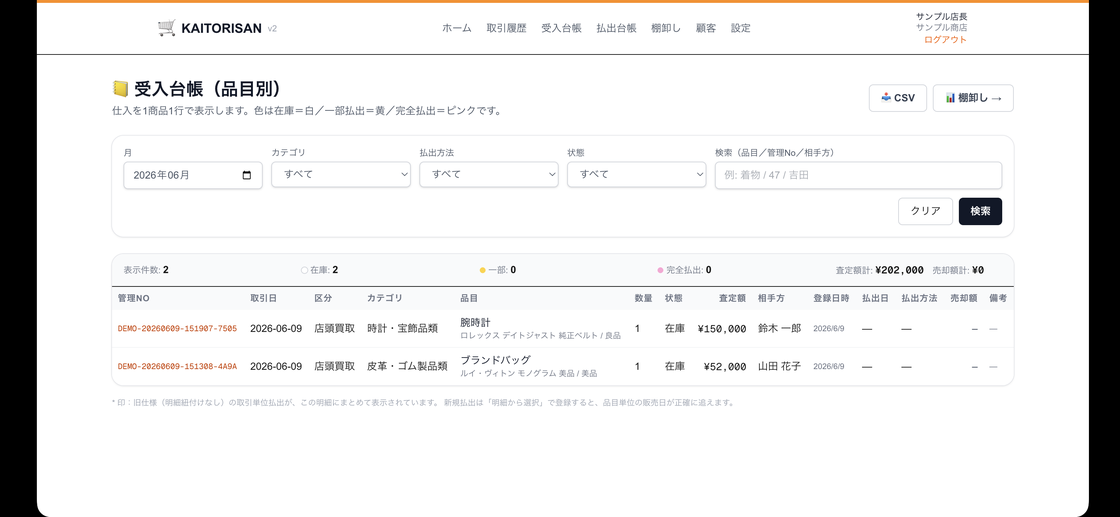1120x517 pixels.
Task: Open the calendar picker icon in month field
Action: click(247, 175)
